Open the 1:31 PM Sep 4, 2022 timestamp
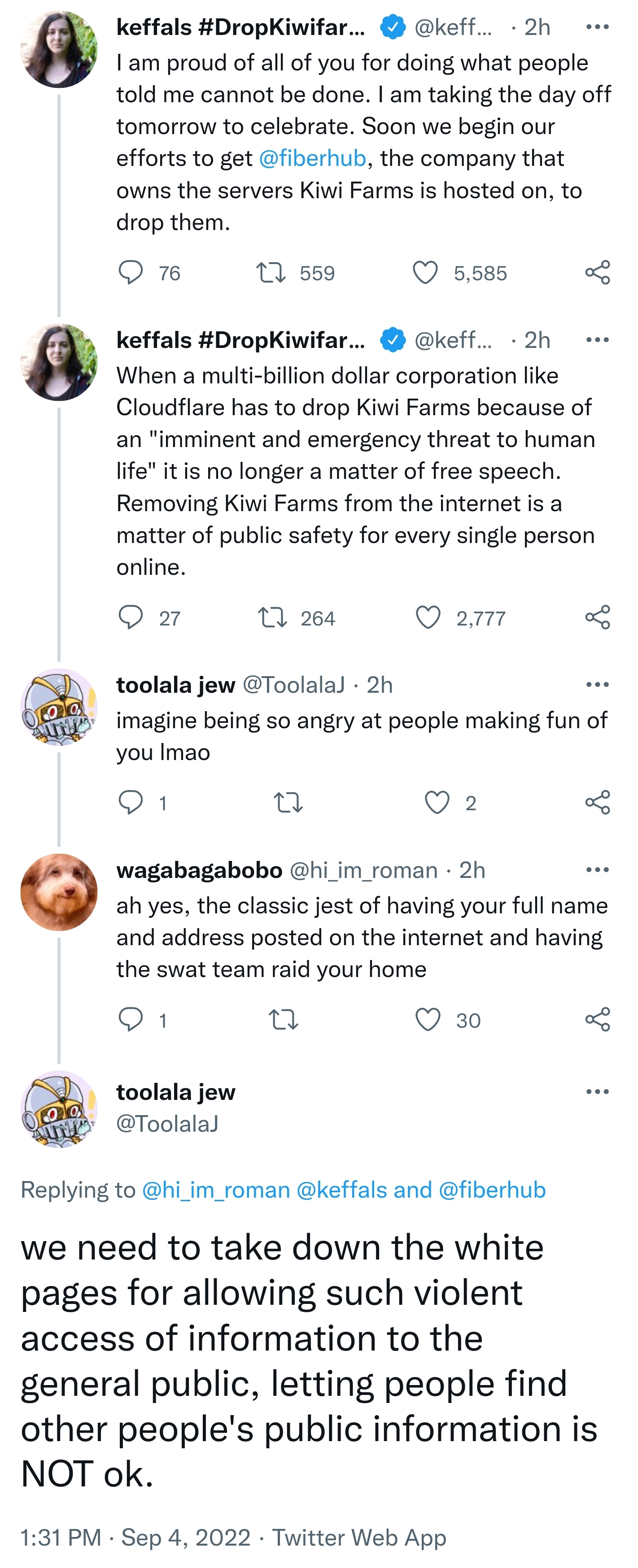Screen dimensions: 638x1568 [x=135, y=1538]
